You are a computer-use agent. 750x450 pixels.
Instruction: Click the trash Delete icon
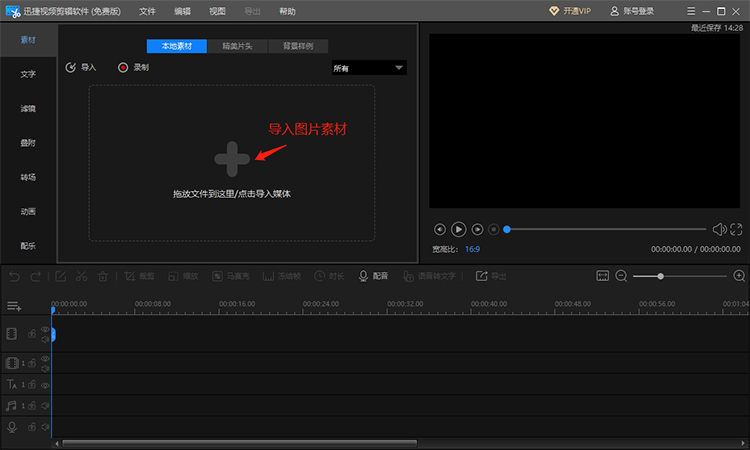pos(103,276)
